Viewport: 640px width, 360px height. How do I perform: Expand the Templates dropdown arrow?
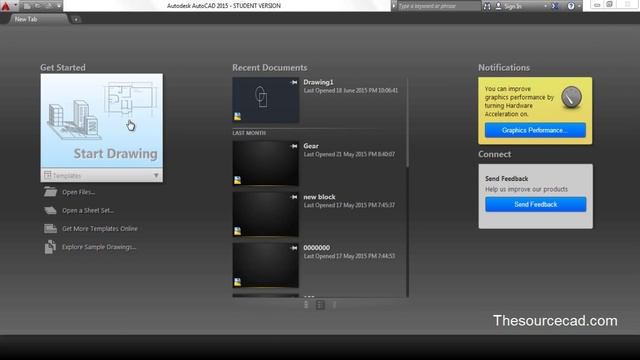(156, 175)
